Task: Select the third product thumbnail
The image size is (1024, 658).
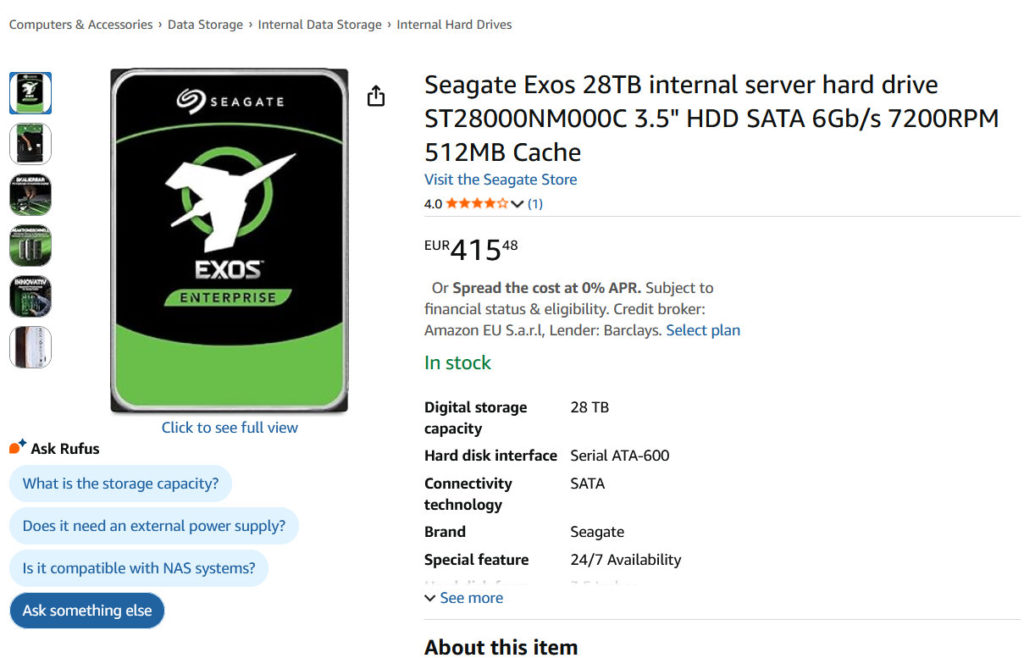Action: [30, 195]
